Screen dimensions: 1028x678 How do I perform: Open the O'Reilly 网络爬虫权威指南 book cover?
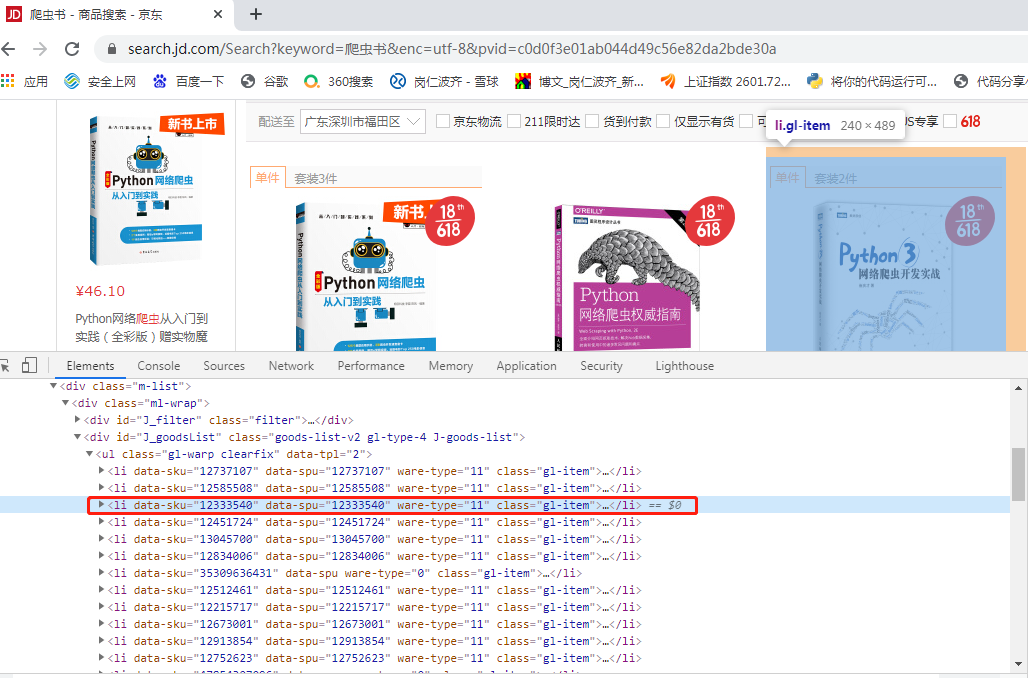pyautogui.click(x=627, y=277)
